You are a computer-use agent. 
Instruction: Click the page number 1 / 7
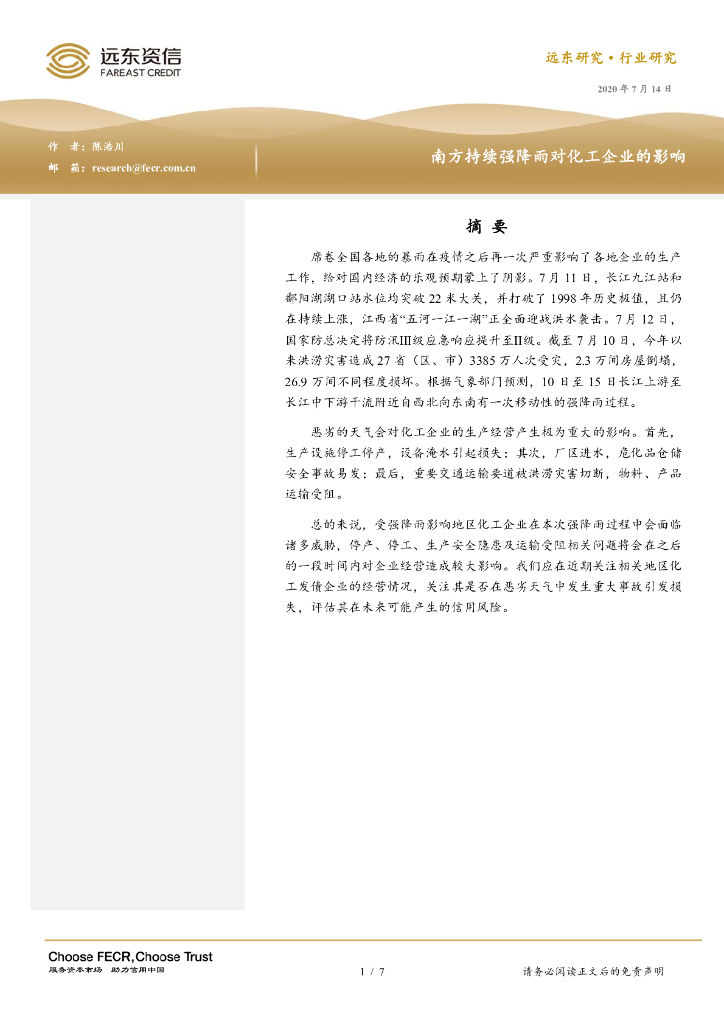click(x=372, y=972)
